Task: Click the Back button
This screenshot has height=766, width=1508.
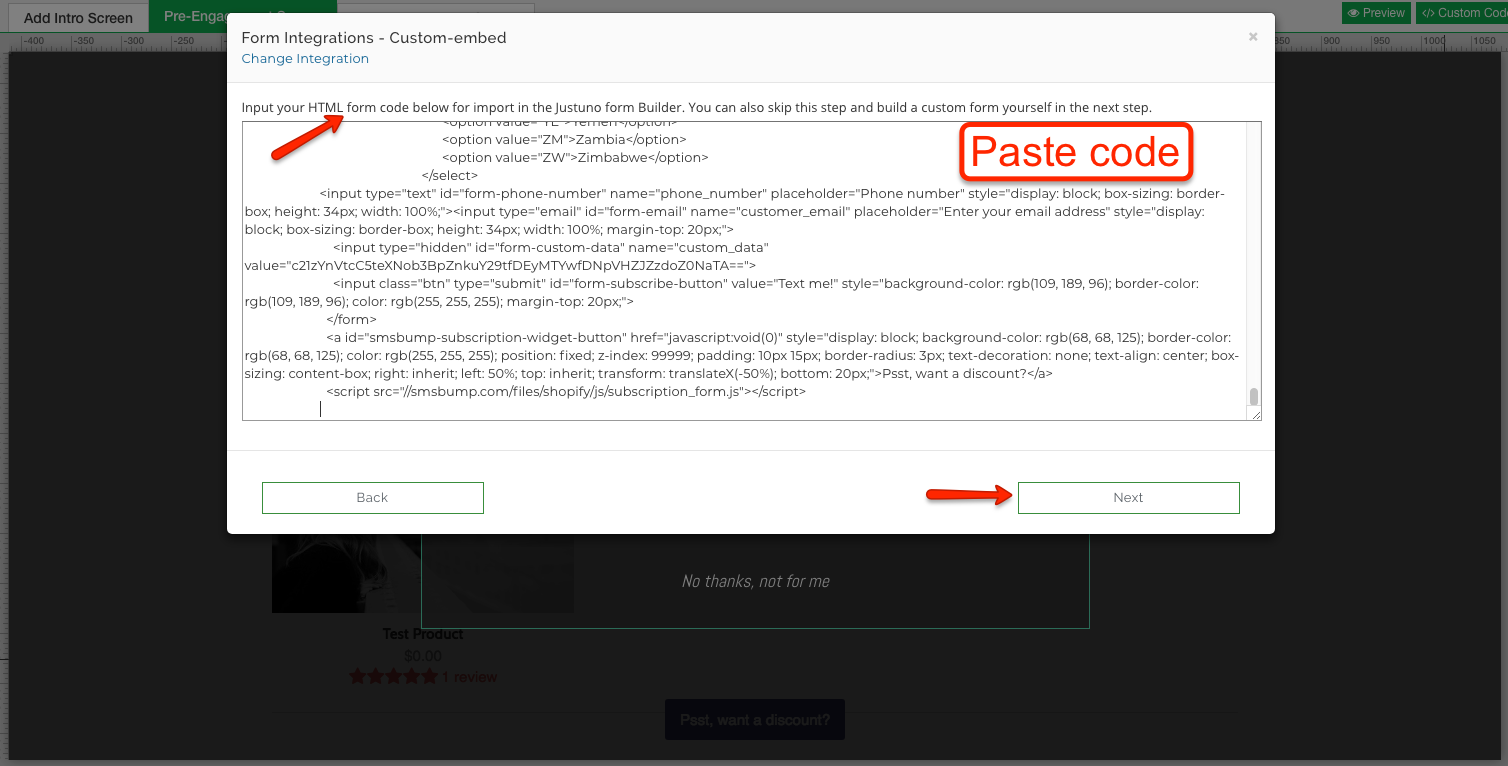Action: 372,498
